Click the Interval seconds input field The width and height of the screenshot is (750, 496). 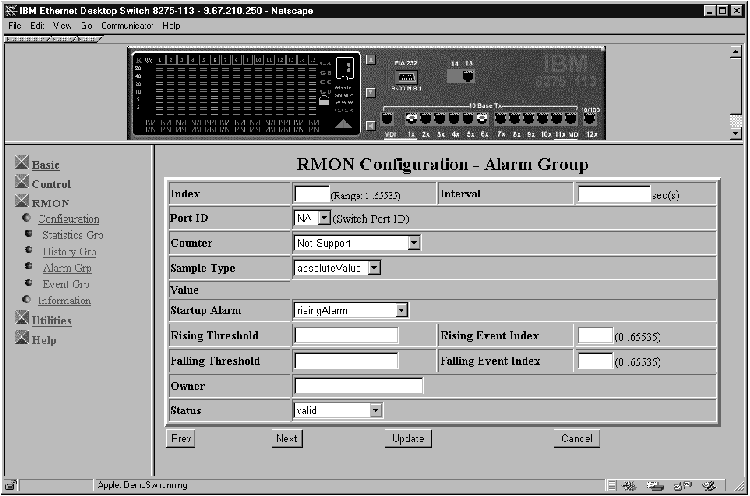[613, 195]
